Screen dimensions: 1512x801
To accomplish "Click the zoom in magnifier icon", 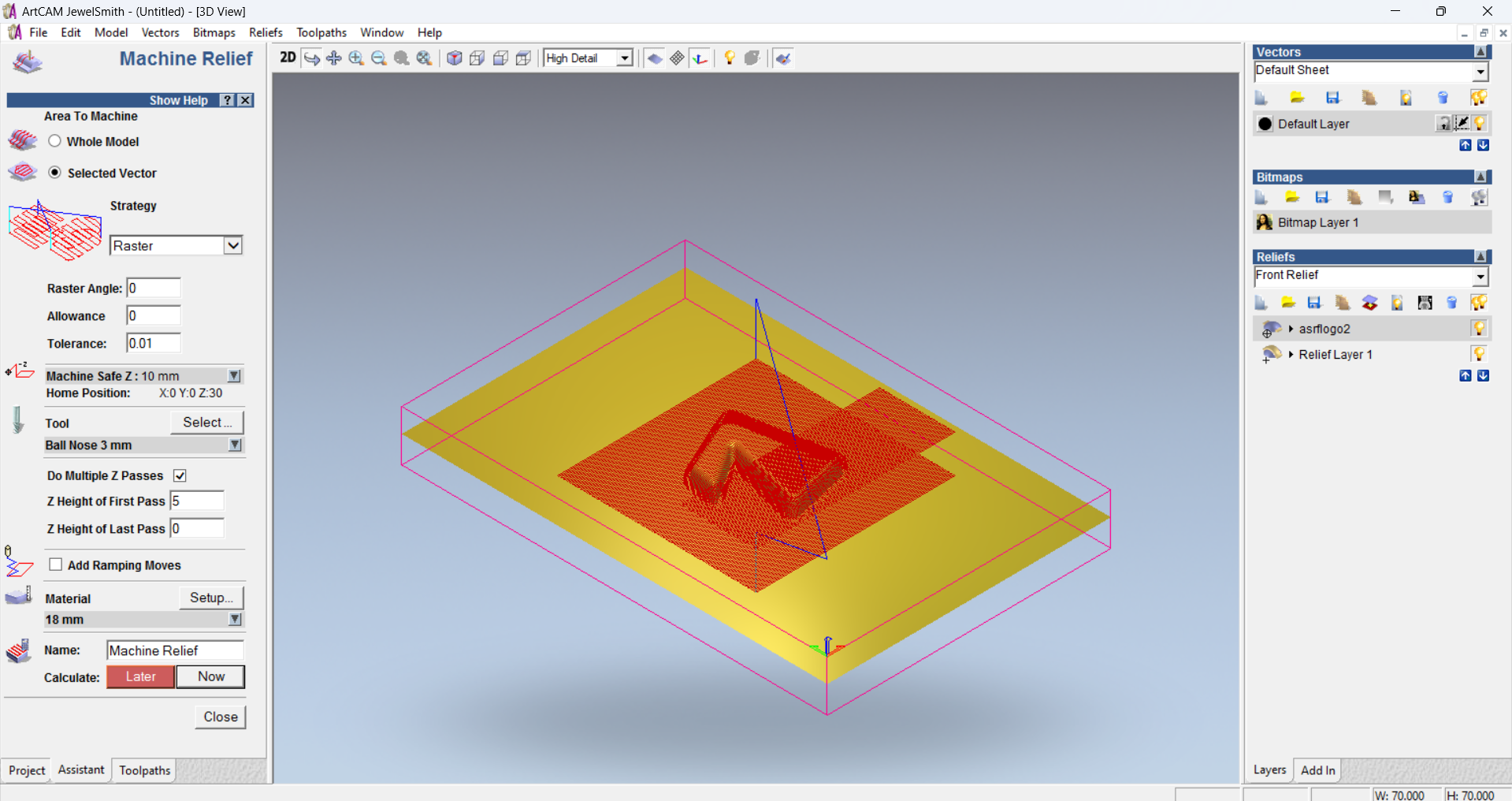I will 356,58.
